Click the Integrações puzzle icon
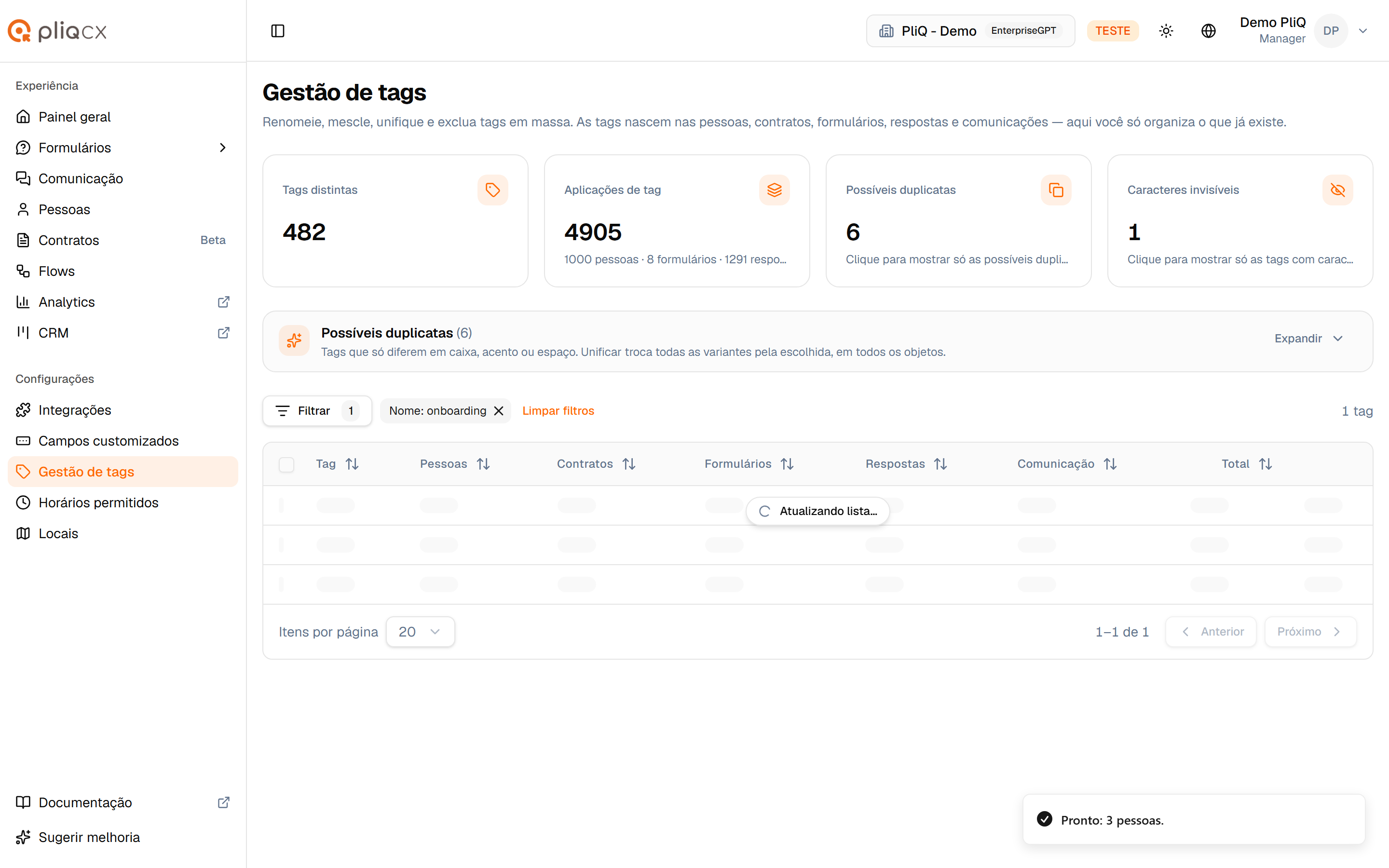 point(23,410)
